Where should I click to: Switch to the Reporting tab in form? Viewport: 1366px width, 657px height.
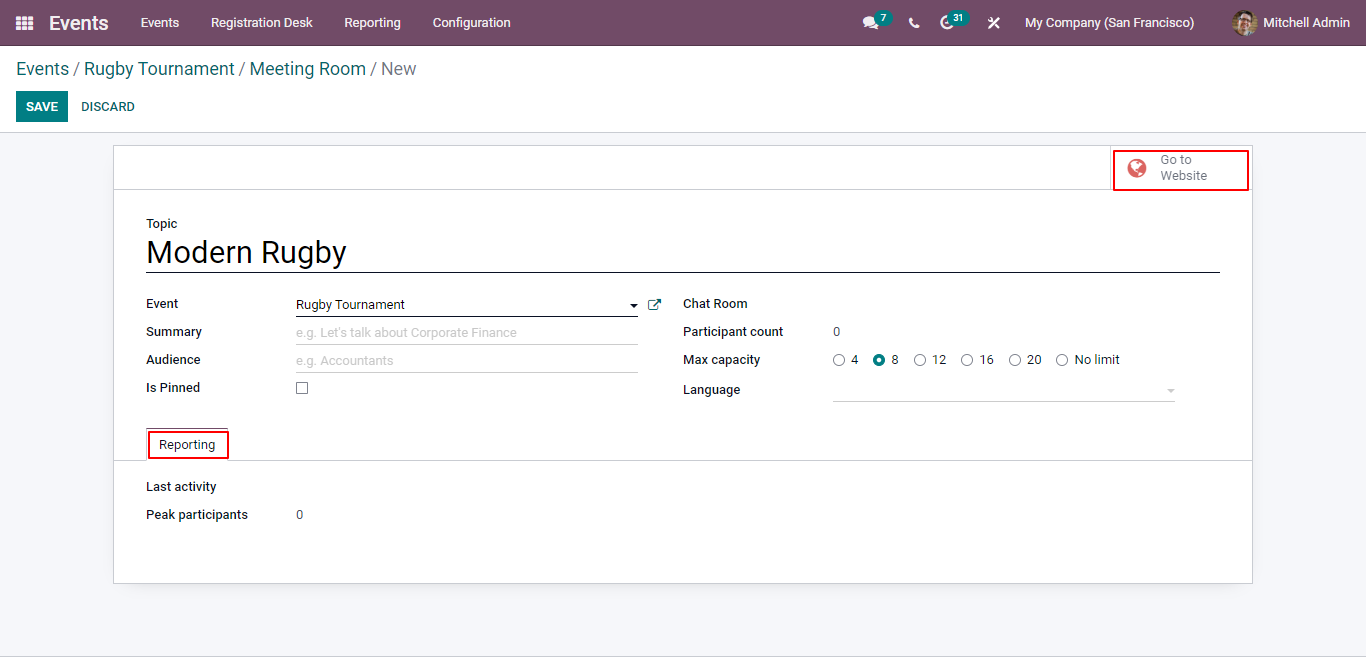(x=187, y=445)
